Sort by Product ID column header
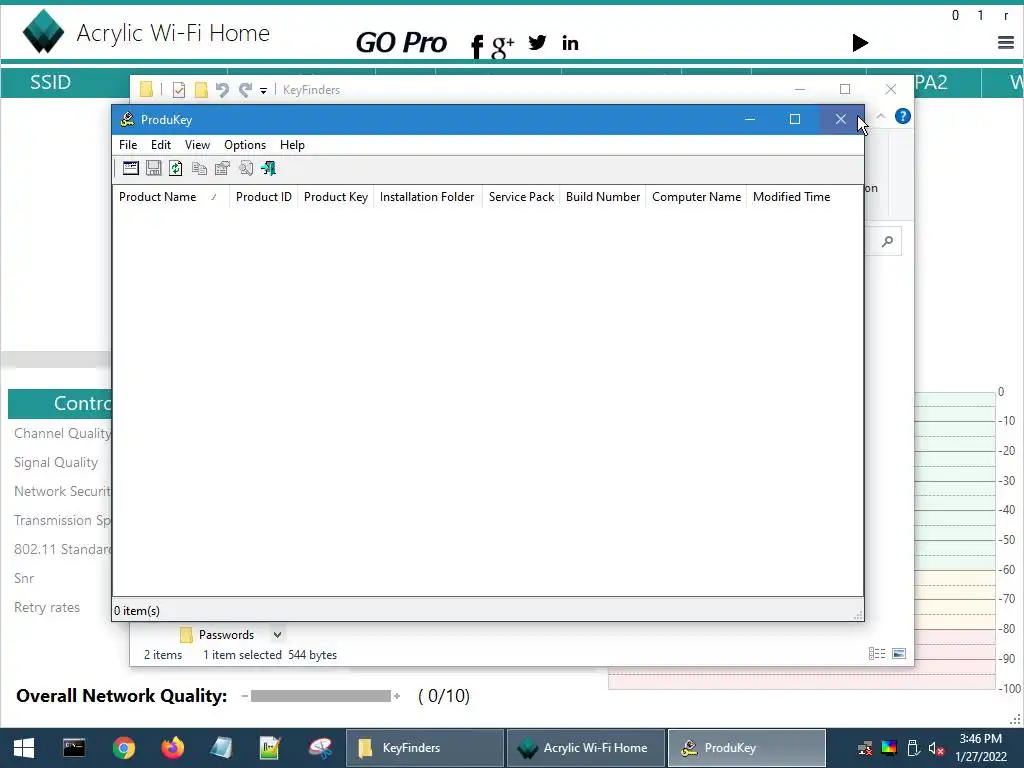Image resolution: width=1024 pixels, height=768 pixels. pyautogui.click(x=263, y=197)
